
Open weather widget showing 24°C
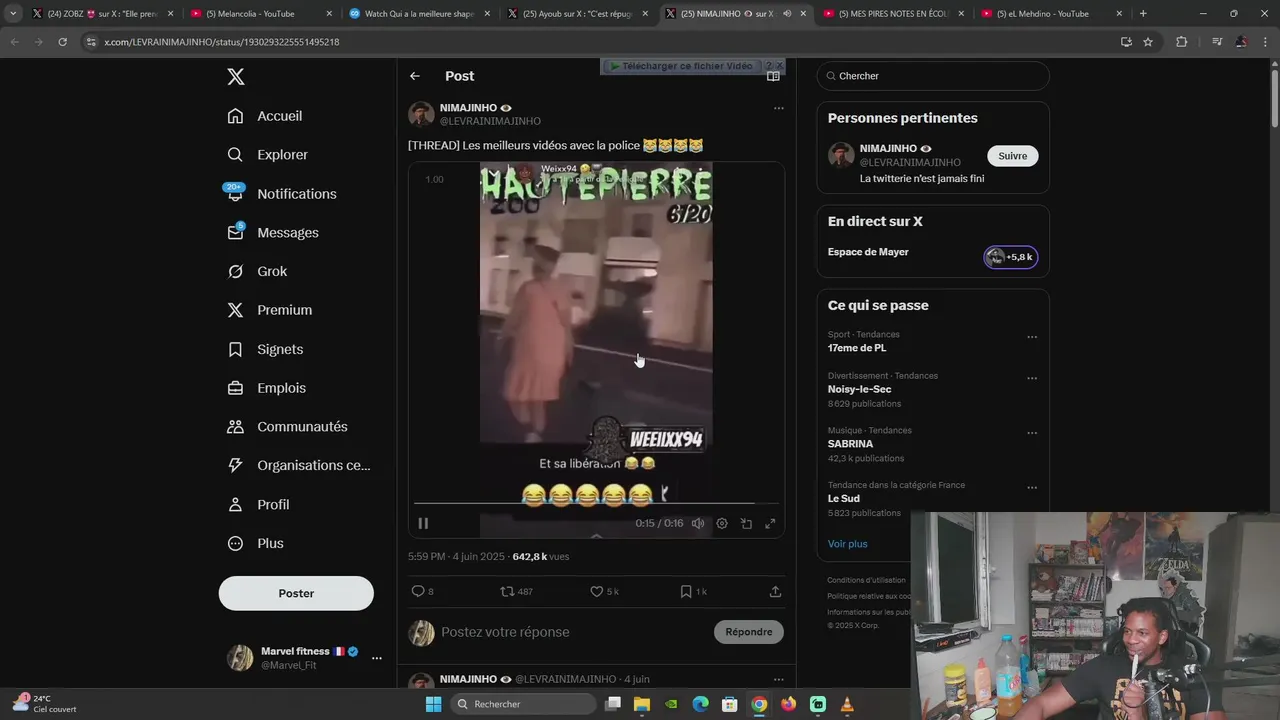[x=45, y=704]
